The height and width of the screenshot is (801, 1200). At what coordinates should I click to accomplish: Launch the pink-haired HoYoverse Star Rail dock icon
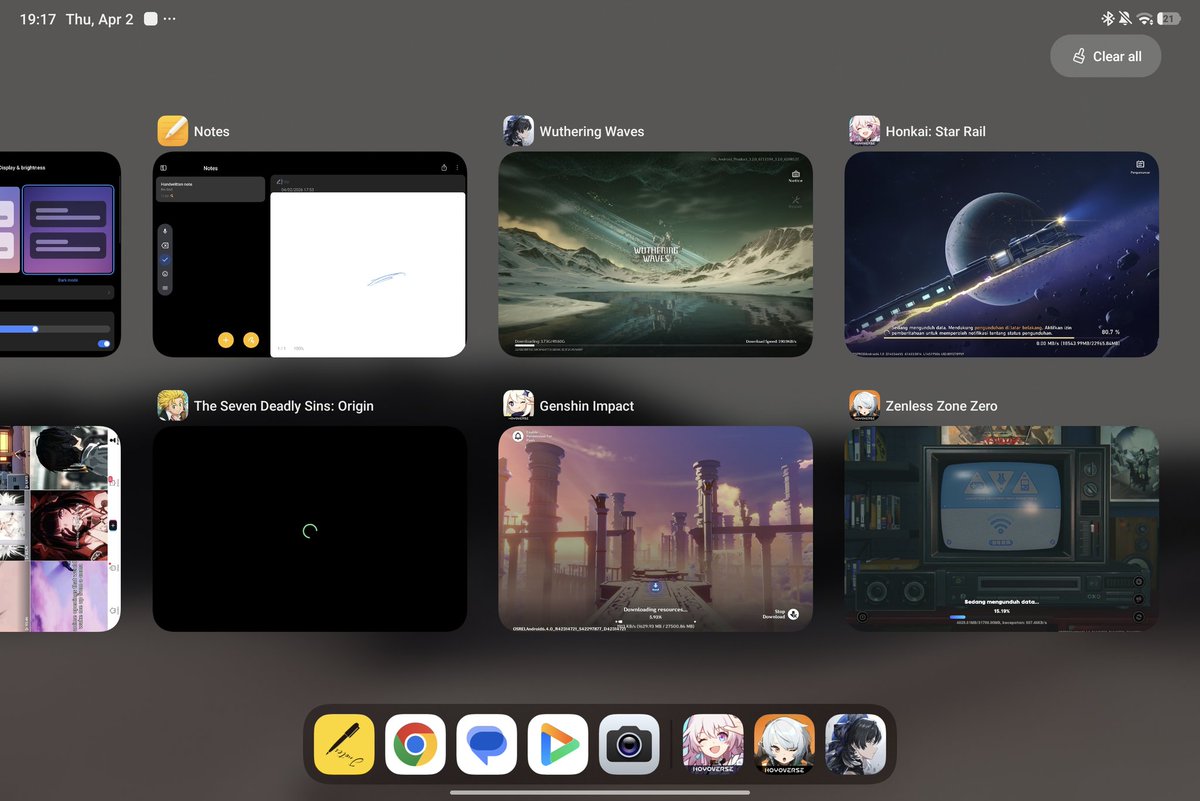click(x=713, y=744)
